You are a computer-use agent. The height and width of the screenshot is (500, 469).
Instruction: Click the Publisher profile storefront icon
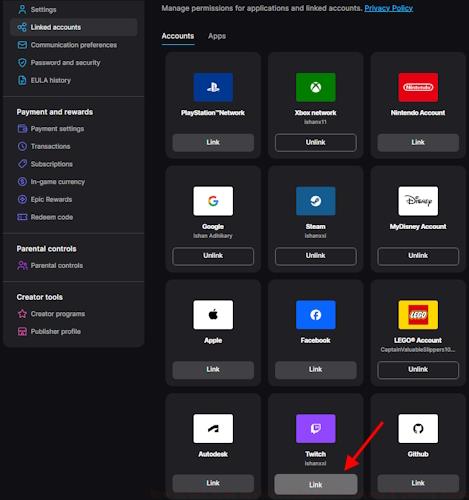[22, 331]
